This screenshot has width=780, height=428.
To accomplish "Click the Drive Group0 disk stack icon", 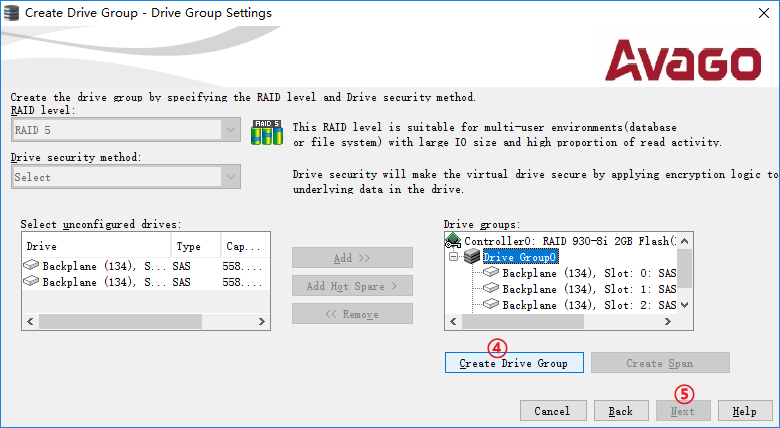I will pyautogui.click(x=471, y=257).
